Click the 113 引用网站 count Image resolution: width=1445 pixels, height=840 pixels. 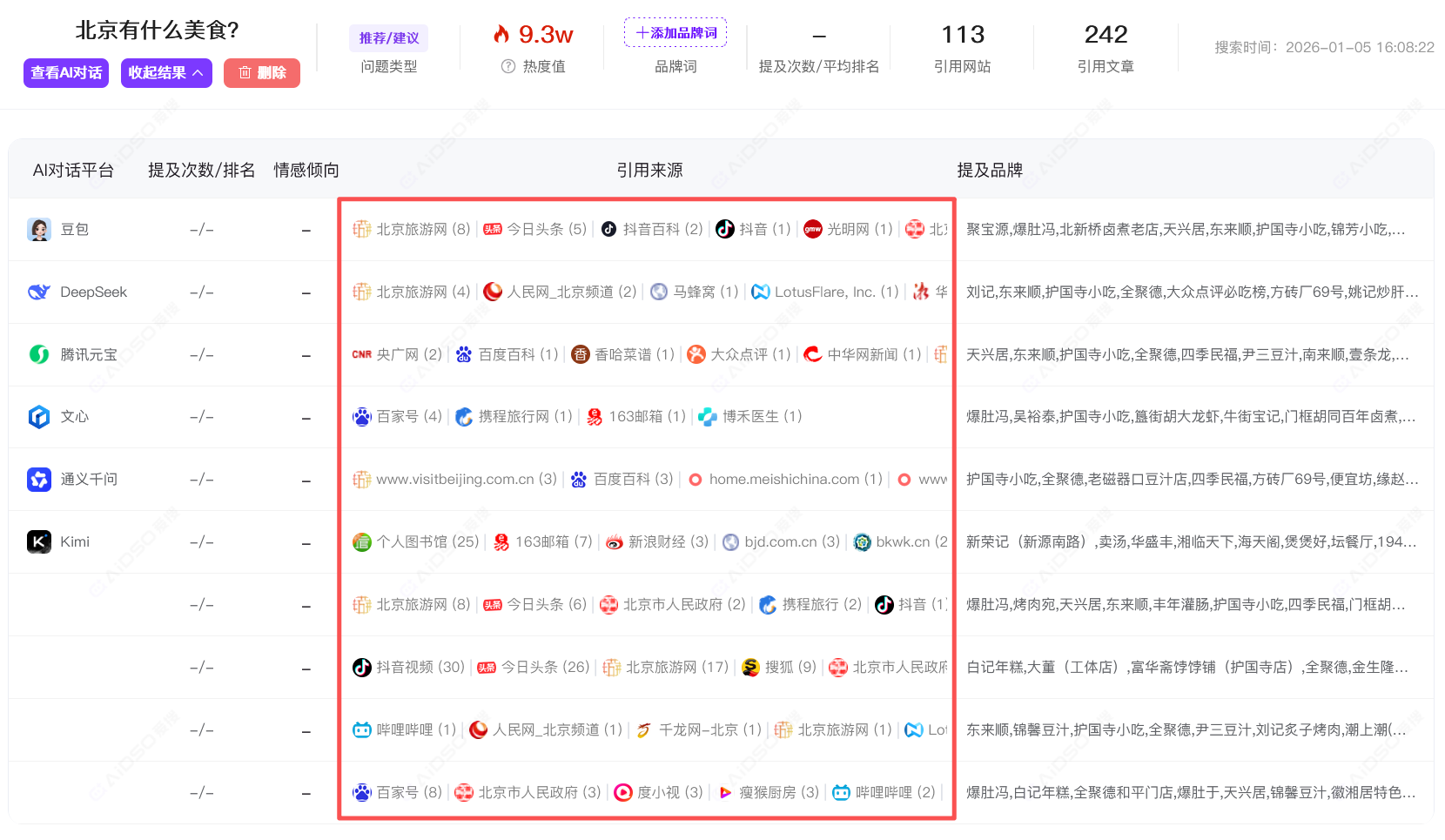click(963, 35)
